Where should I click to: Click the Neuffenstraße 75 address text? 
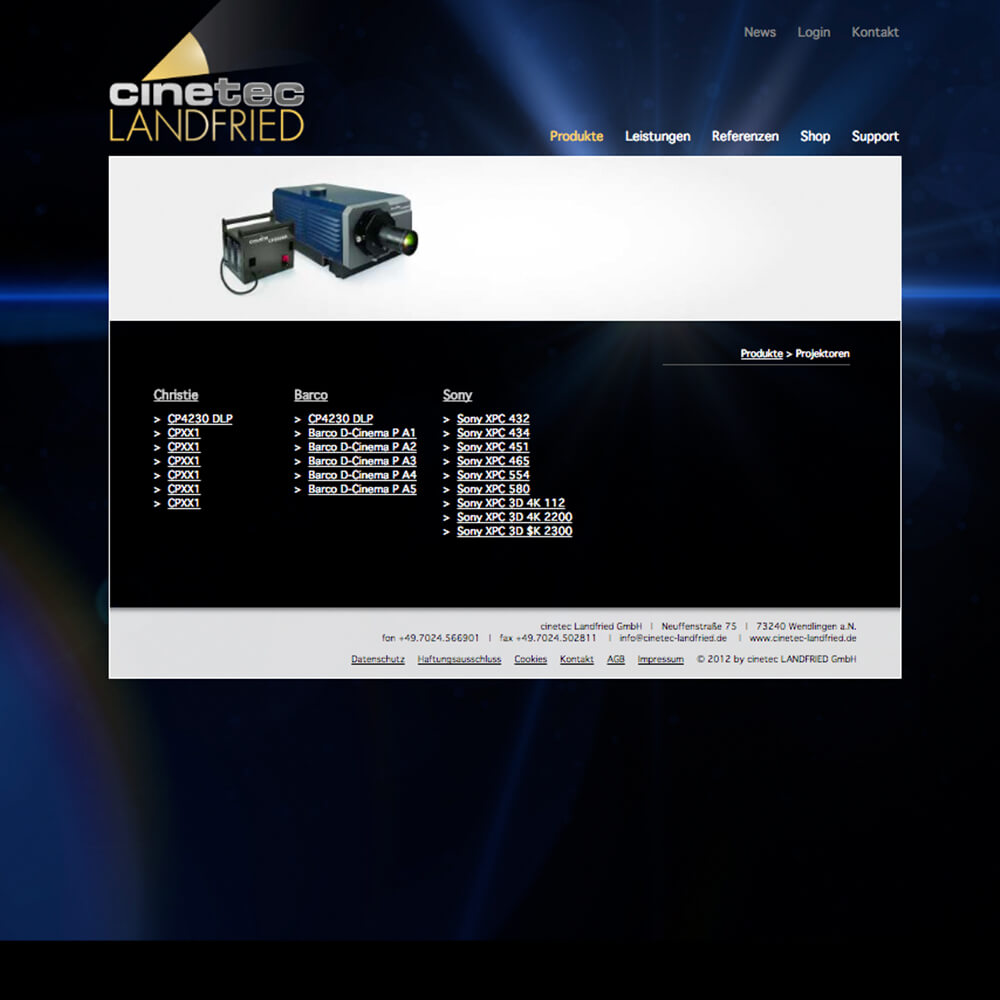pos(699,626)
